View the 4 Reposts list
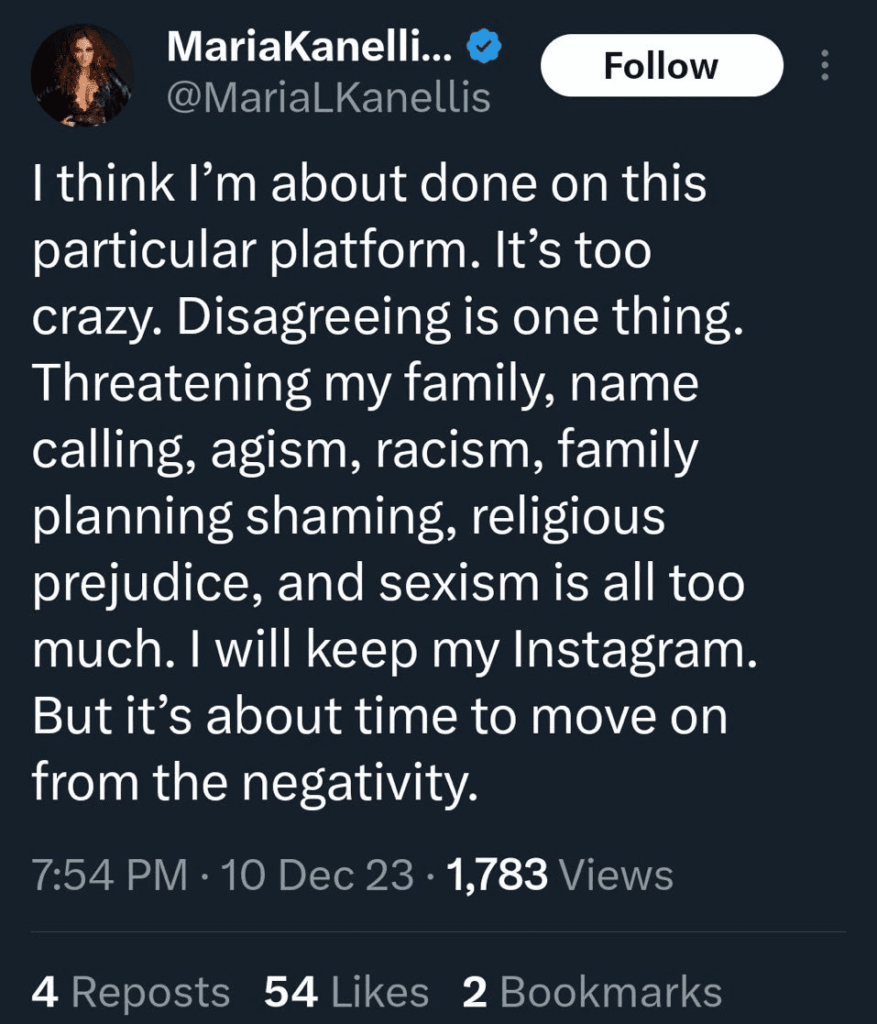The image size is (877, 1024). pyautogui.click(x=131, y=992)
